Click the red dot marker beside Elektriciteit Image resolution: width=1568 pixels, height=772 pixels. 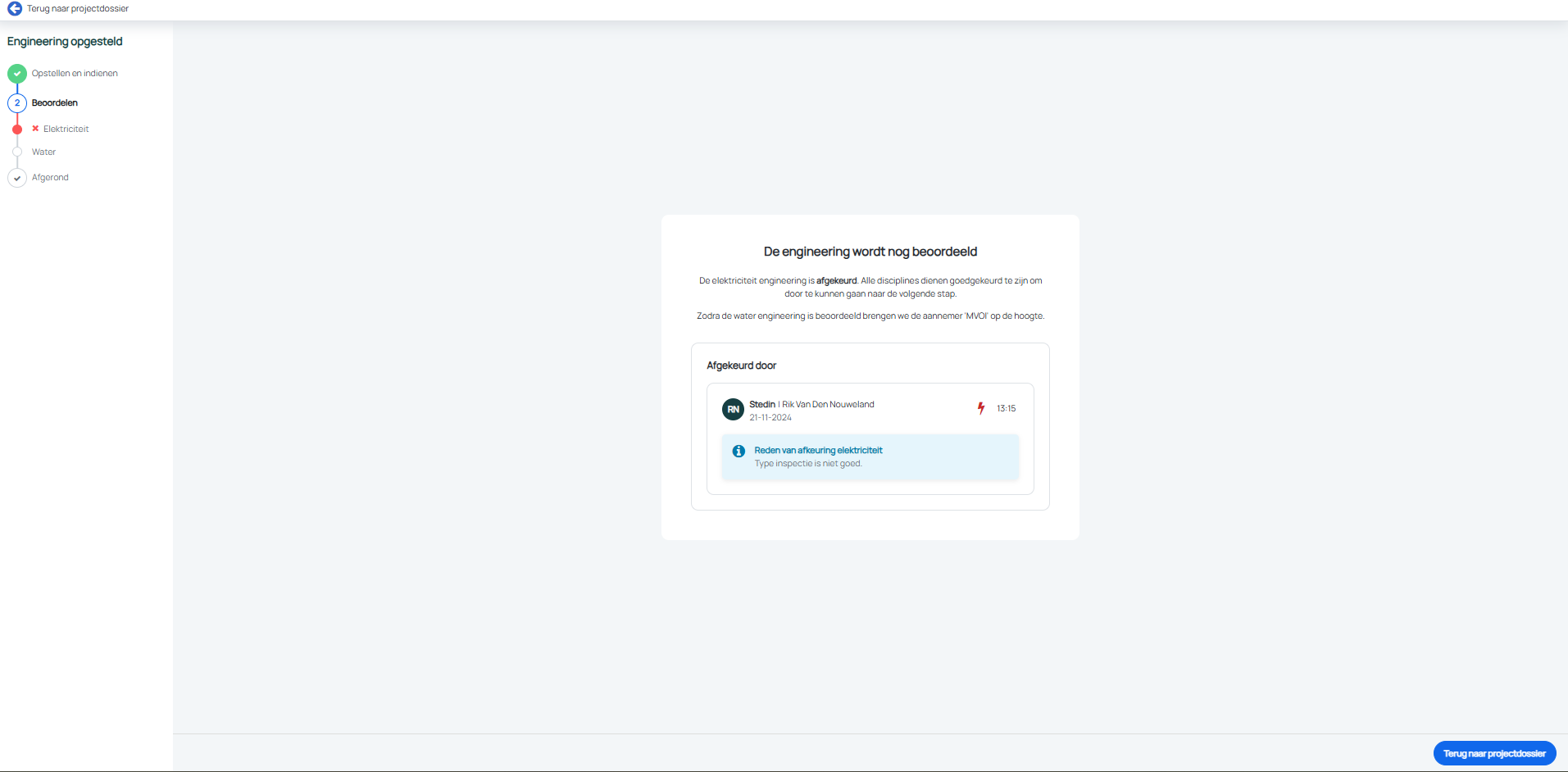pos(17,129)
